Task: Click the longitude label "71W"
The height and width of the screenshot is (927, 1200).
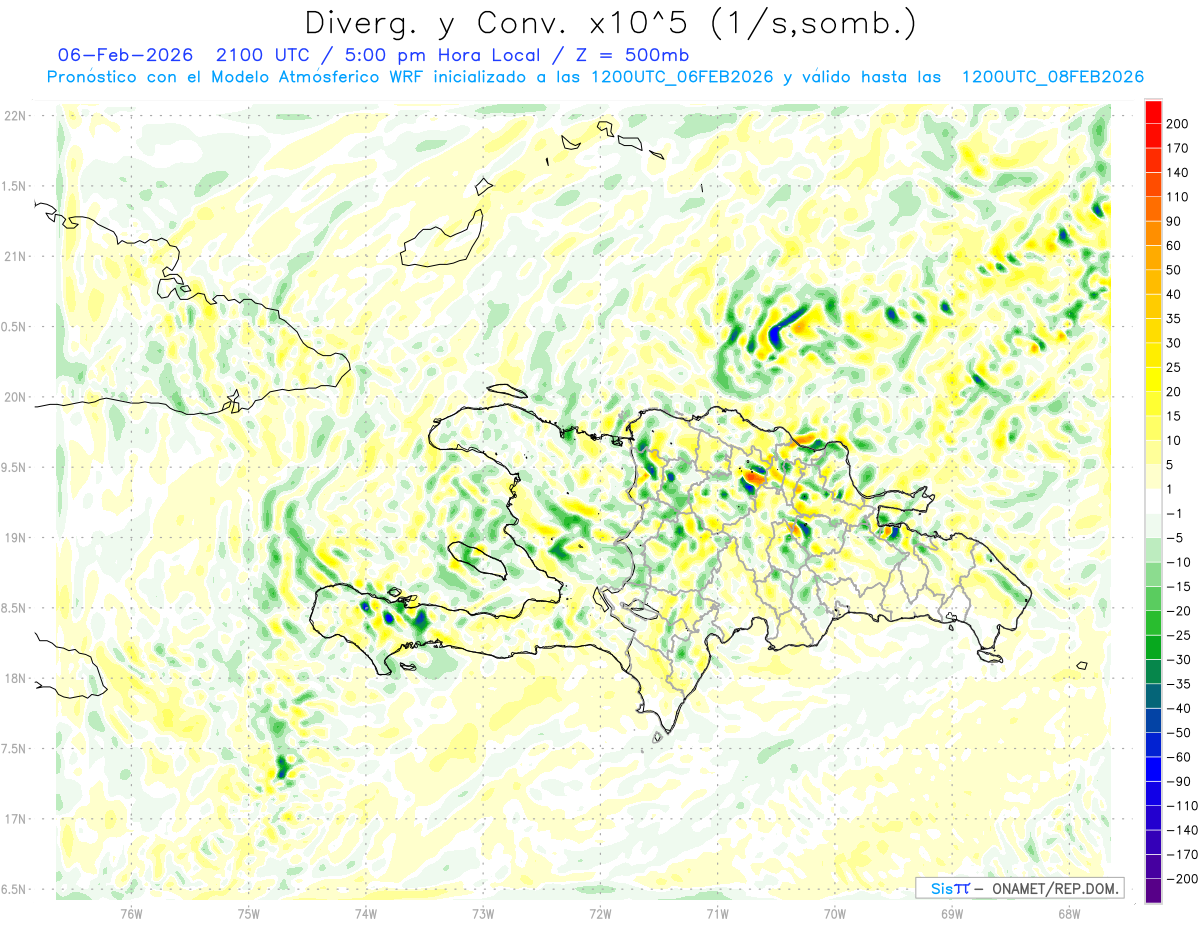Action: click(717, 914)
